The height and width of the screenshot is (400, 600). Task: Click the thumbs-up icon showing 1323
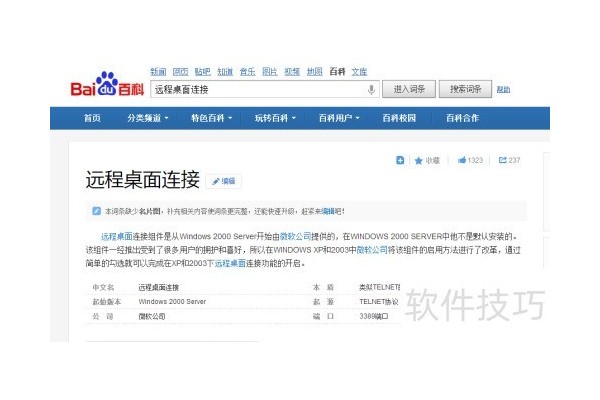click(462, 160)
